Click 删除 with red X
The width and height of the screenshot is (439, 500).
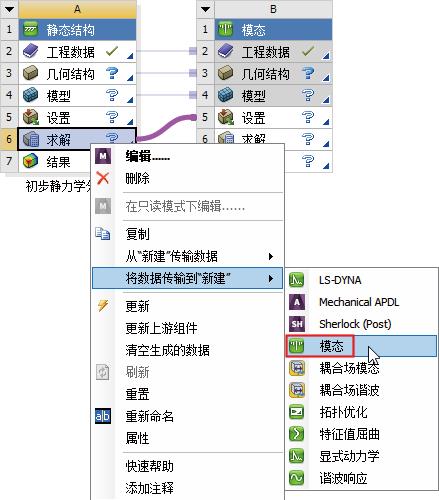[187, 178]
